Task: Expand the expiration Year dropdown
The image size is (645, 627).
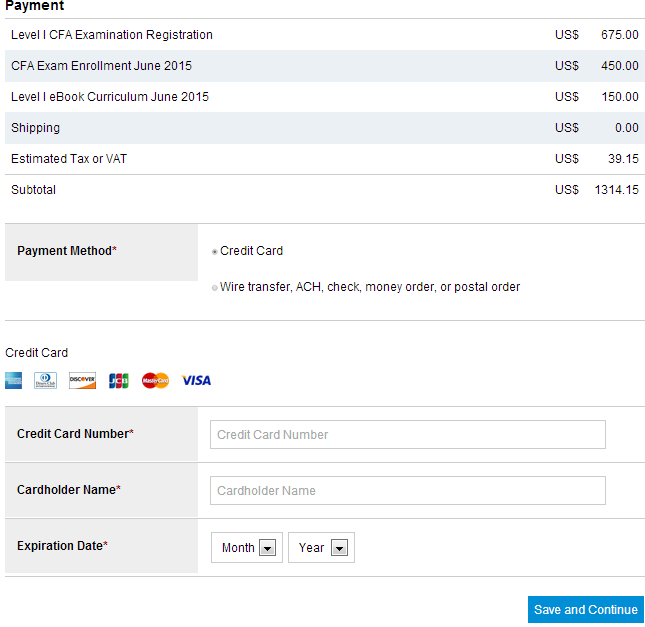Action: pos(321,547)
